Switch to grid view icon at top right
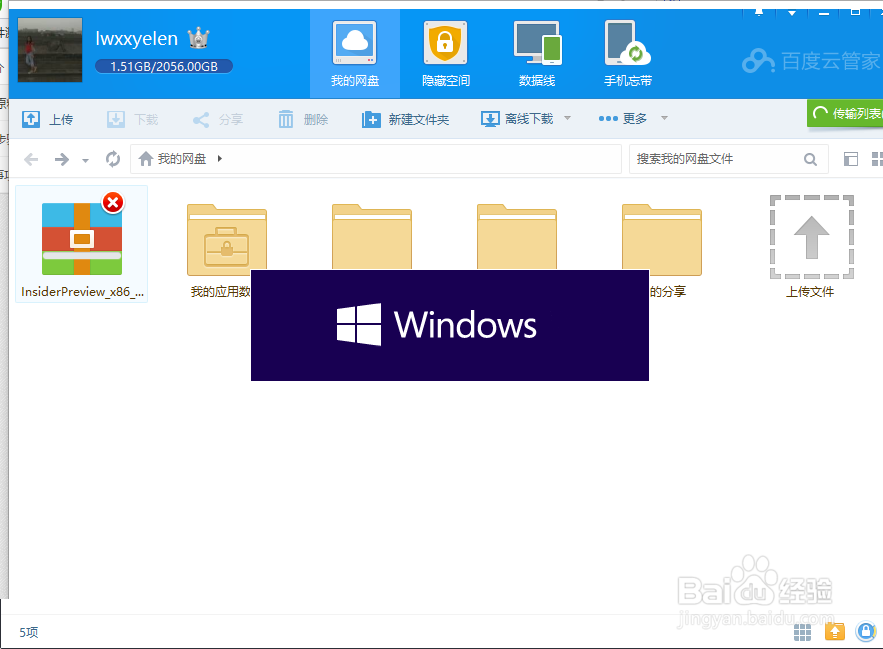Viewport: 883px width, 649px height. [x=877, y=159]
